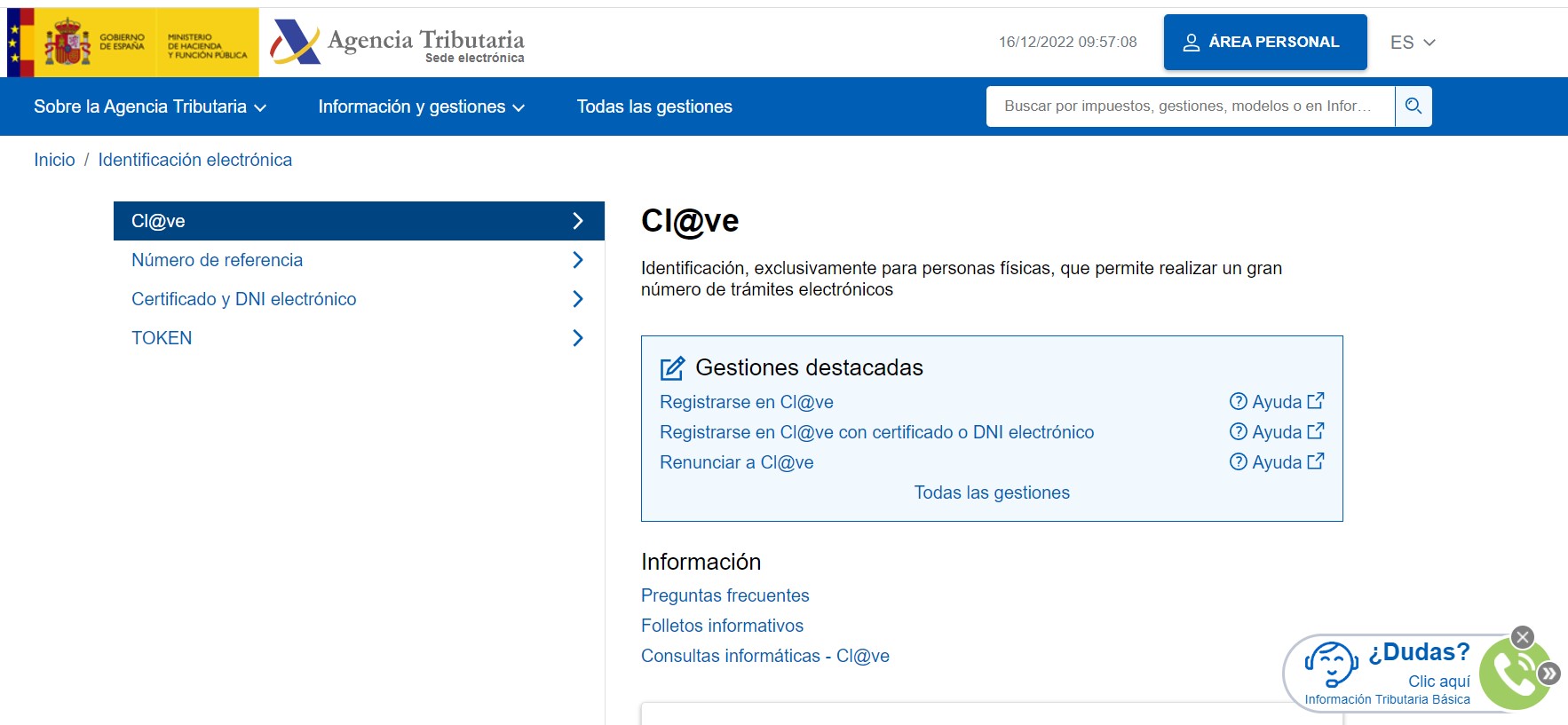
Task: Open Registrarse en Cl@ve link
Action: coord(747,402)
